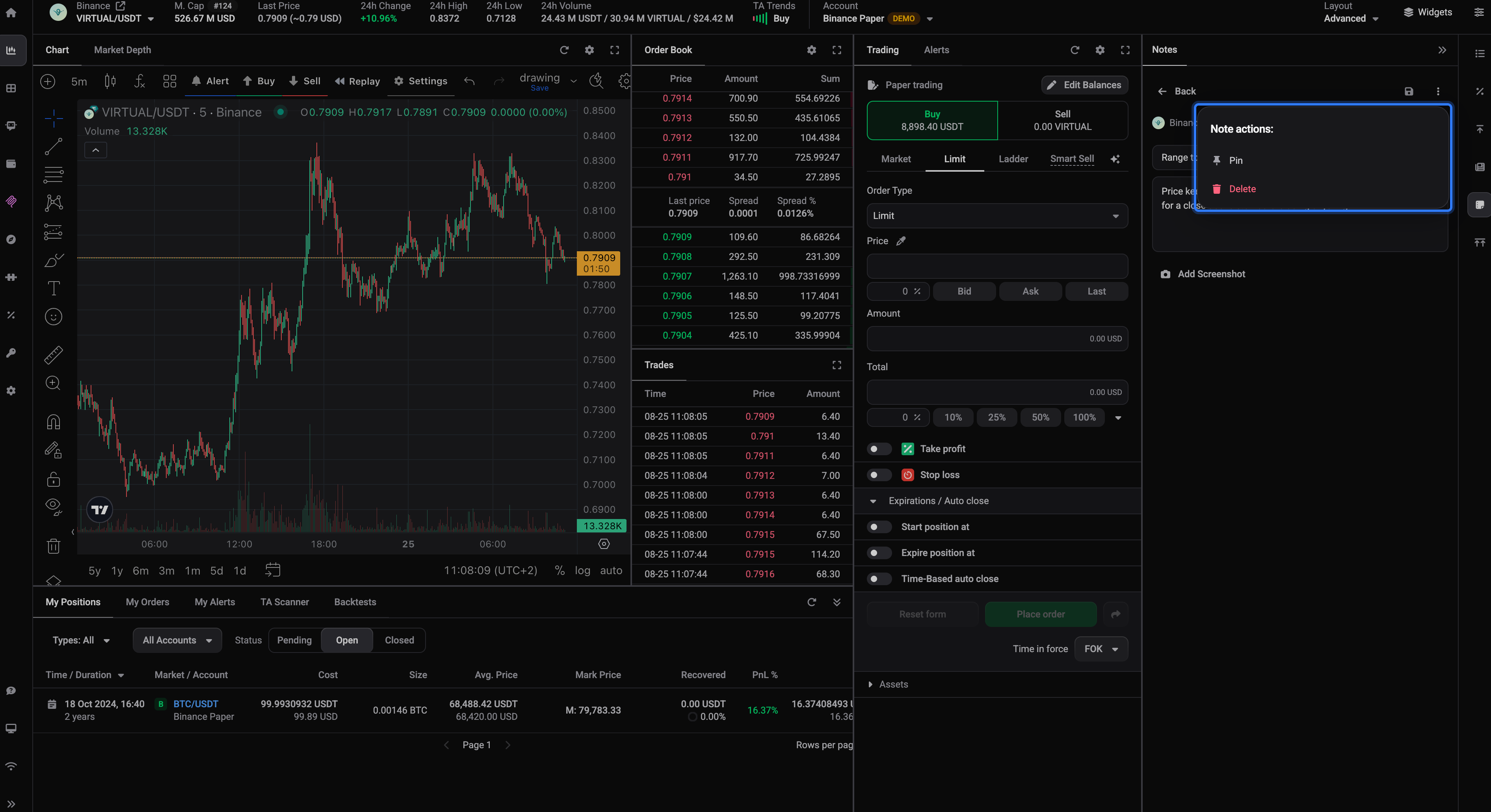Image resolution: width=1491 pixels, height=812 pixels.
Task: Remove drawings with trash icon
Action: click(x=53, y=546)
